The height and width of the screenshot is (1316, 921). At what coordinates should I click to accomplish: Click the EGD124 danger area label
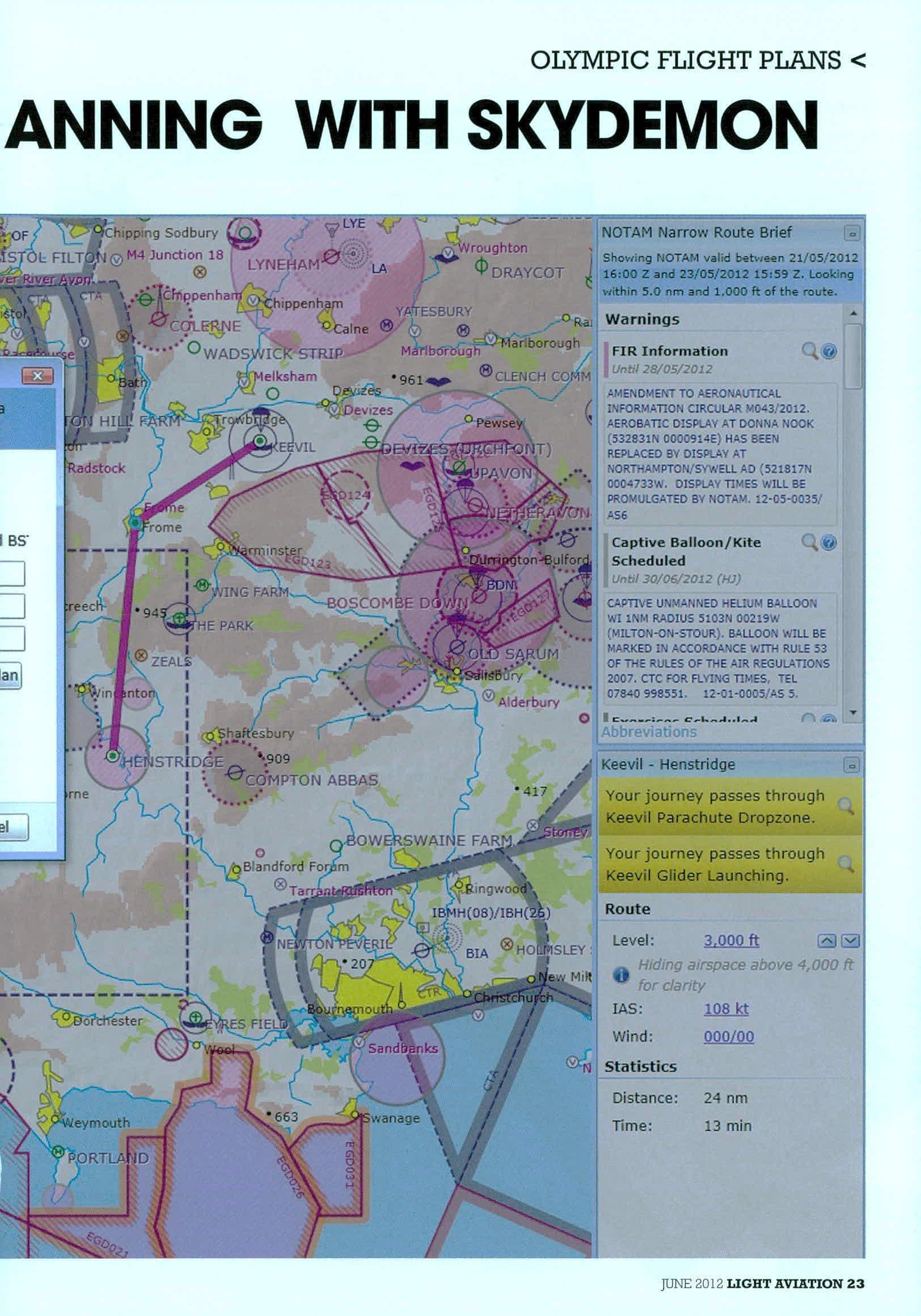pyautogui.click(x=345, y=494)
